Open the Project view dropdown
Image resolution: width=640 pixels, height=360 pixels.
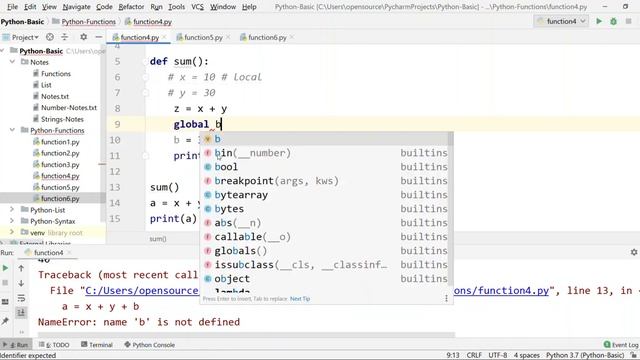click(25, 37)
